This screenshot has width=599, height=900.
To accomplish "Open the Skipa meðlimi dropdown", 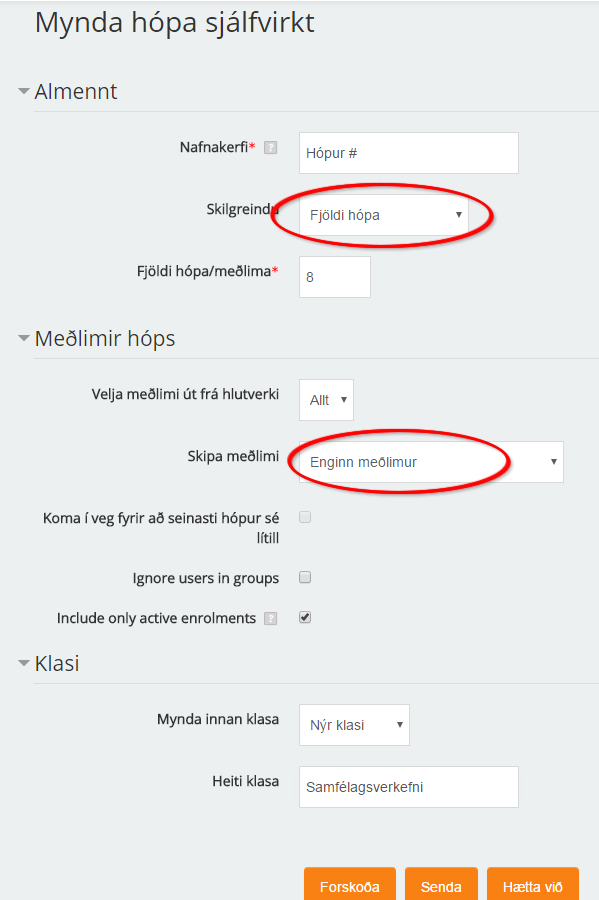I will pyautogui.click(x=430, y=461).
